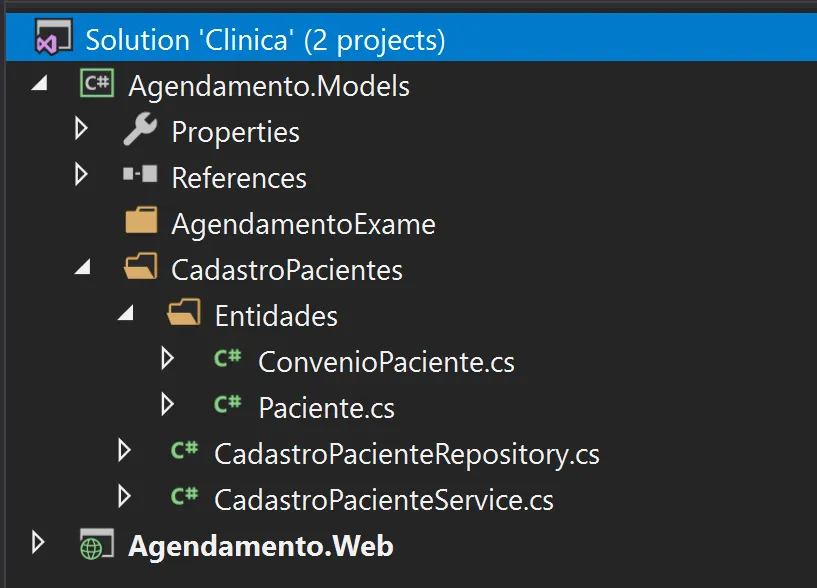817x588 pixels.
Task: Select the Solution 'Clinica' root item
Action: coord(265,40)
